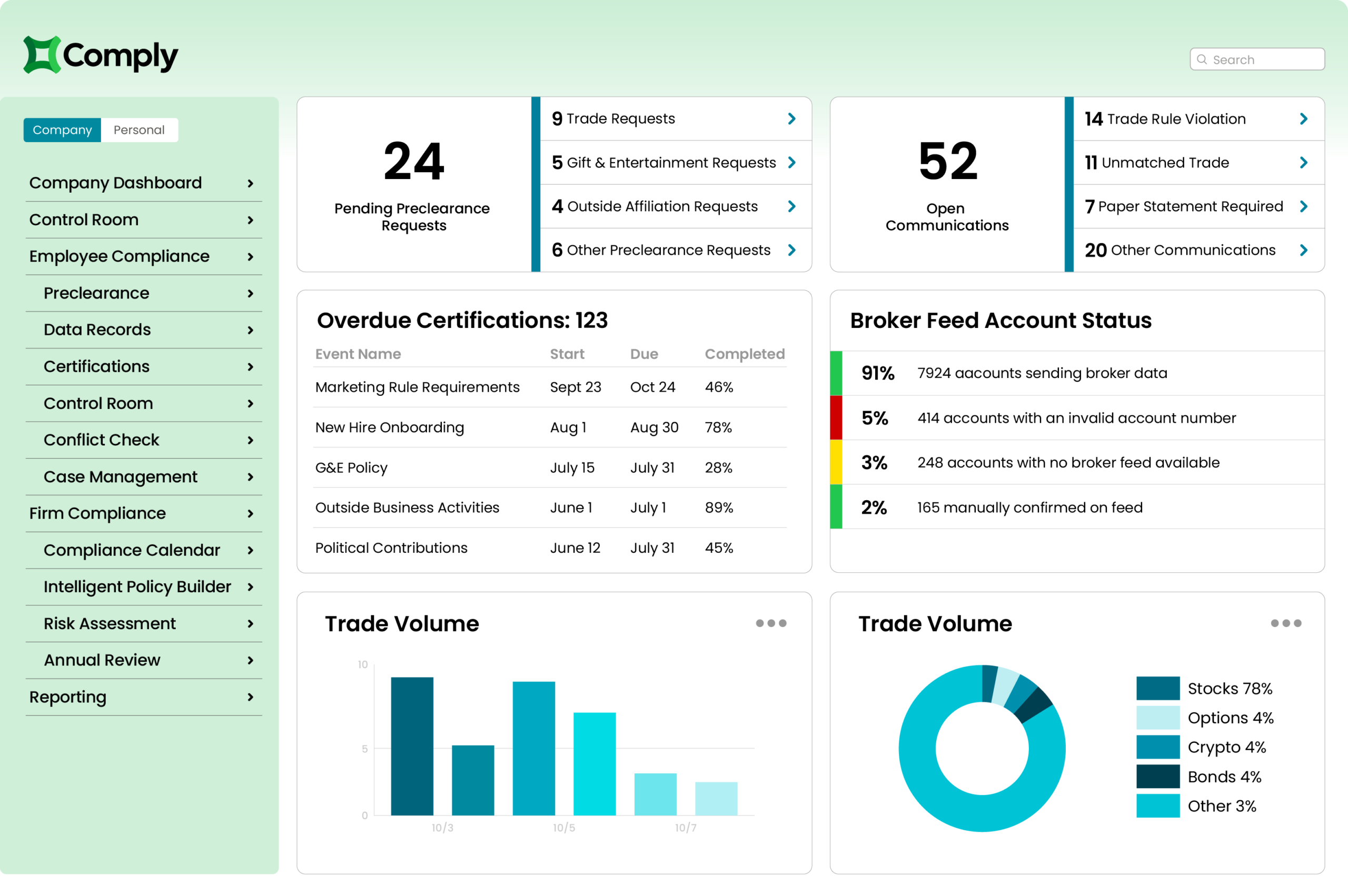Open options menu on left Trade Volume chart

point(771,623)
